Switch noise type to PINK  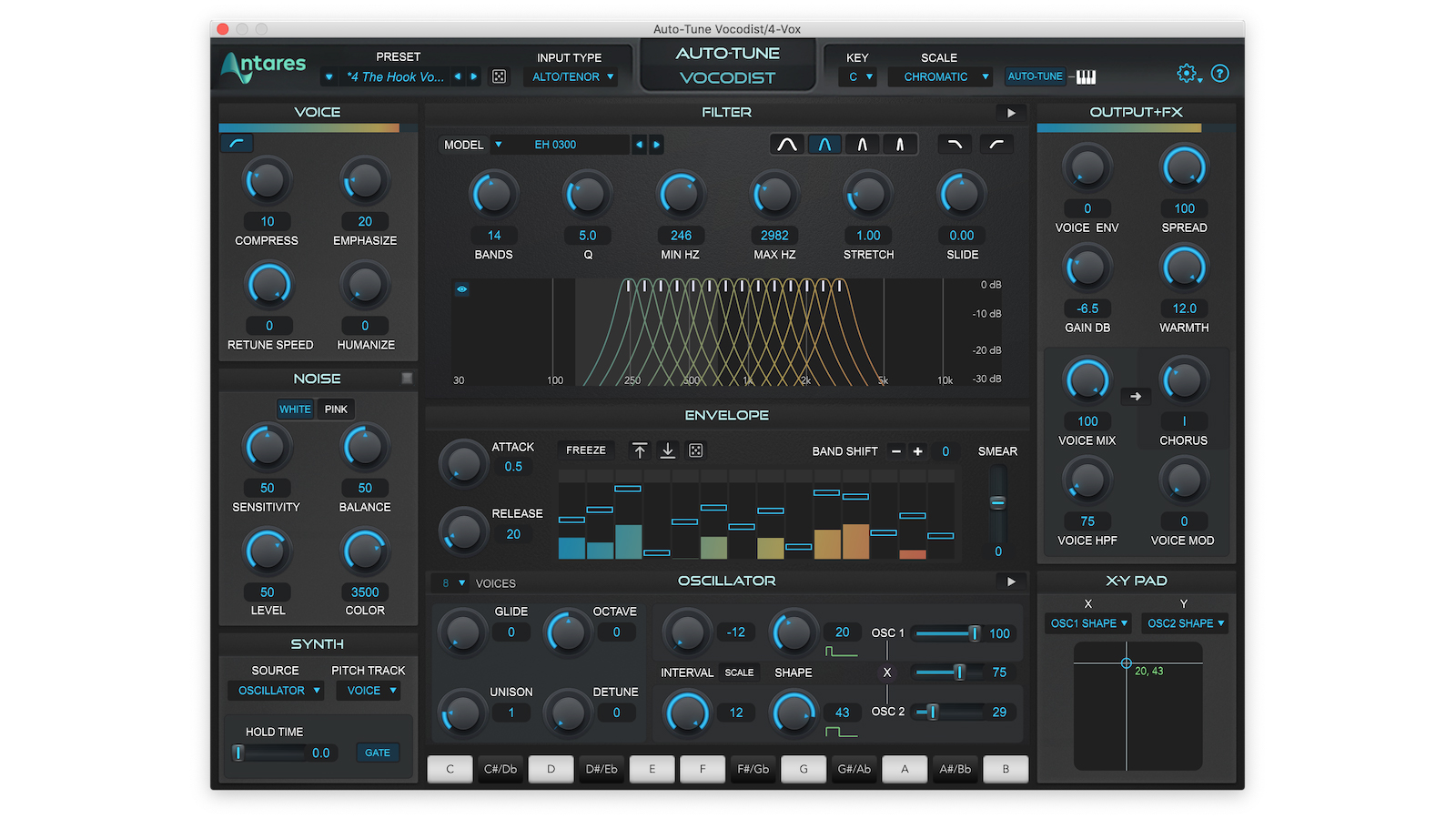pos(335,409)
